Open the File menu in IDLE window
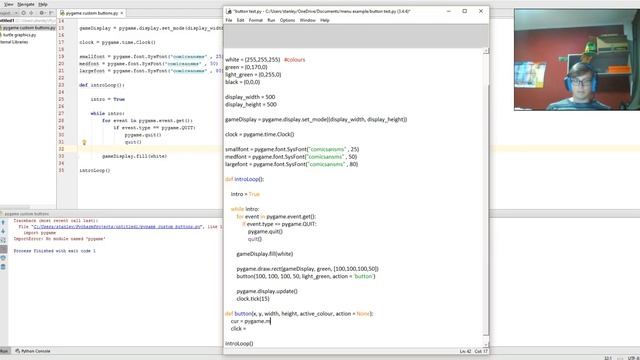Image resolution: width=640 pixels, height=360 pixels. [x=229, y=20]
